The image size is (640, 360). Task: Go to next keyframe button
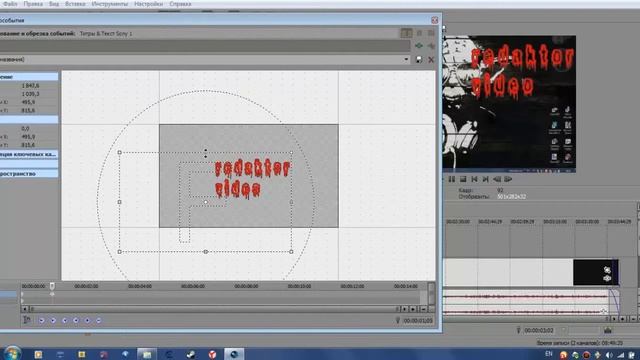tap(64, 321)
